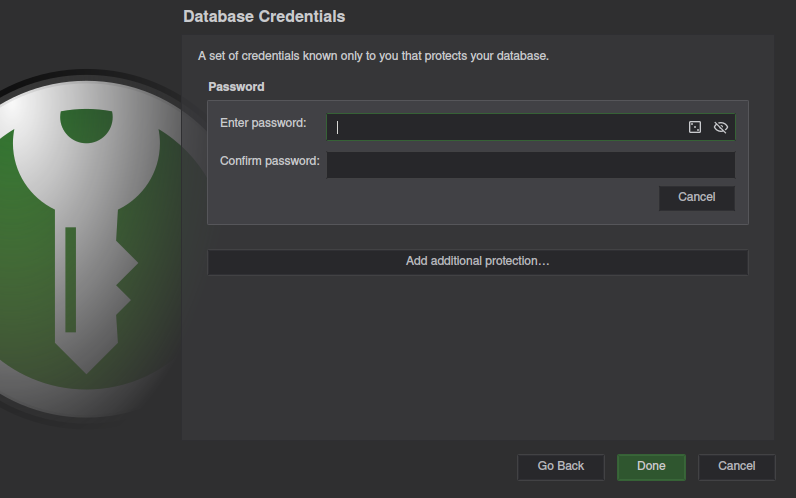The image size is (796, 498).
Task: Cancel the password entry inside Password box
Action: [696, 197]
